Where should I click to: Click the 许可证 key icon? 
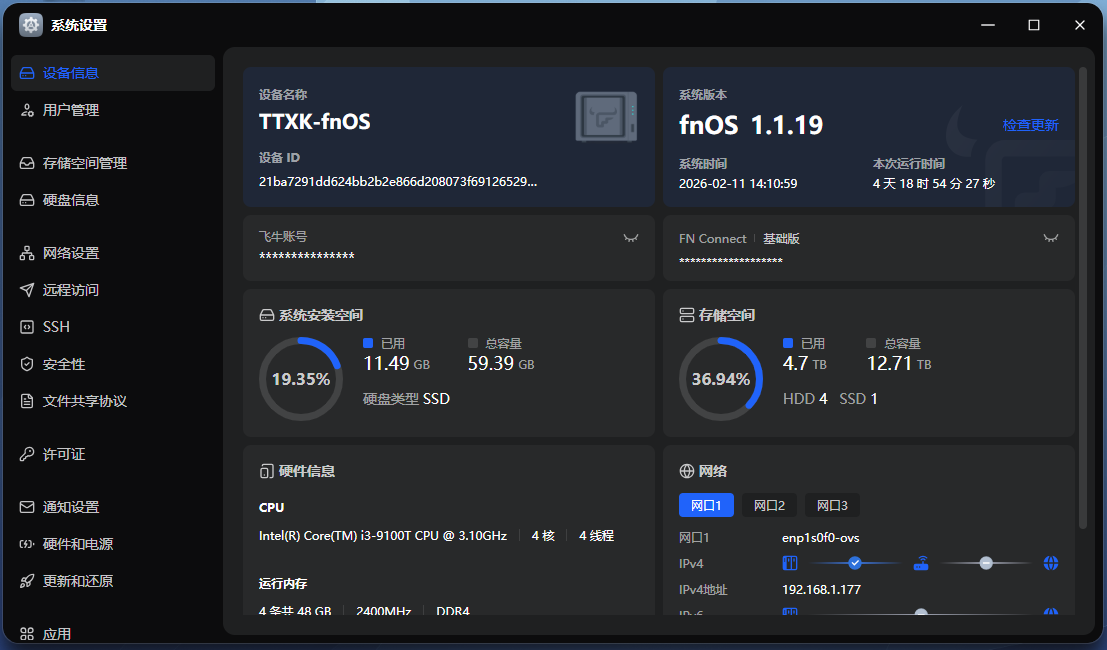pyautogui.click(x=27, y=454)
